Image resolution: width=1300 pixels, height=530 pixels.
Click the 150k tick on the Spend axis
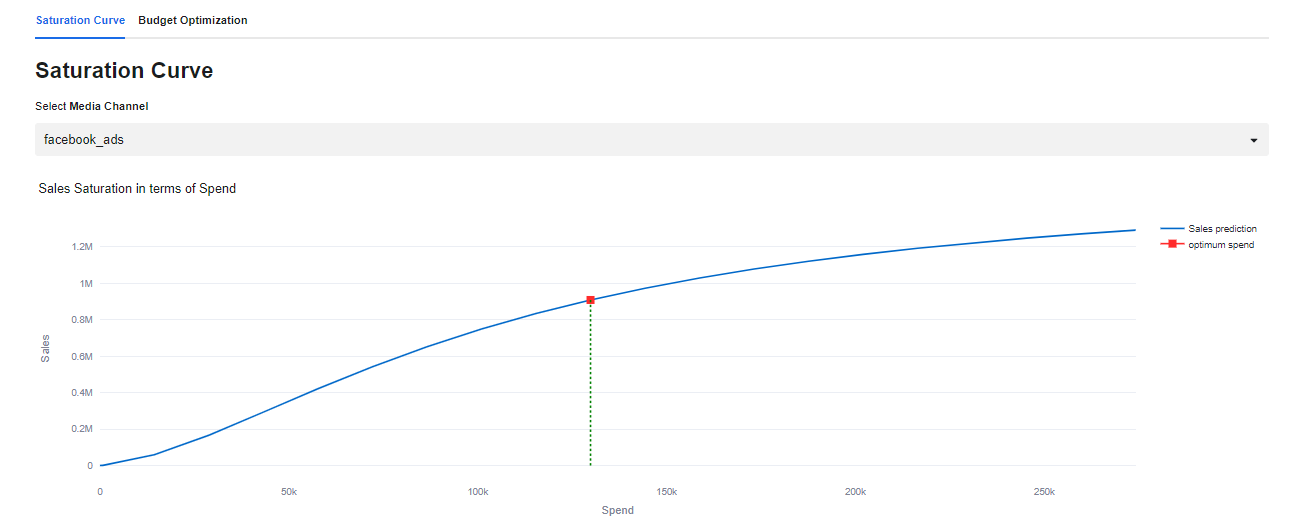point(666,492)
